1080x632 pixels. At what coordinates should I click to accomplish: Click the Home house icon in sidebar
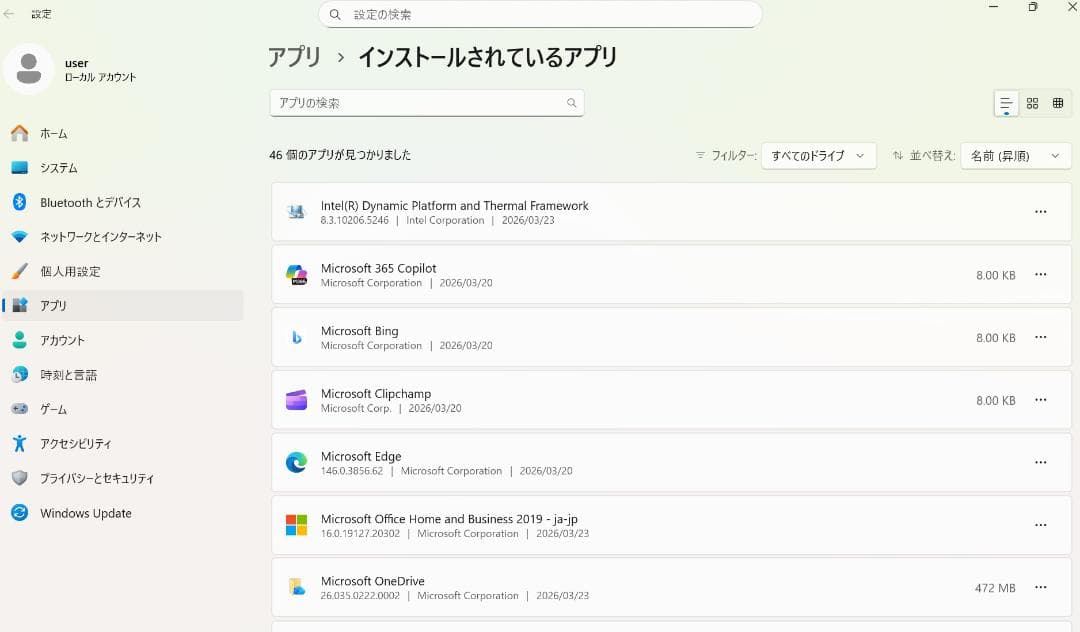[19, 133]
